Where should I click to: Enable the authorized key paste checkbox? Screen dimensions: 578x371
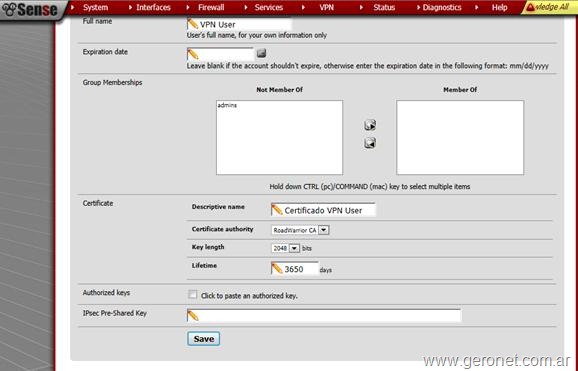pyautogui.click(x=192, y=294)
